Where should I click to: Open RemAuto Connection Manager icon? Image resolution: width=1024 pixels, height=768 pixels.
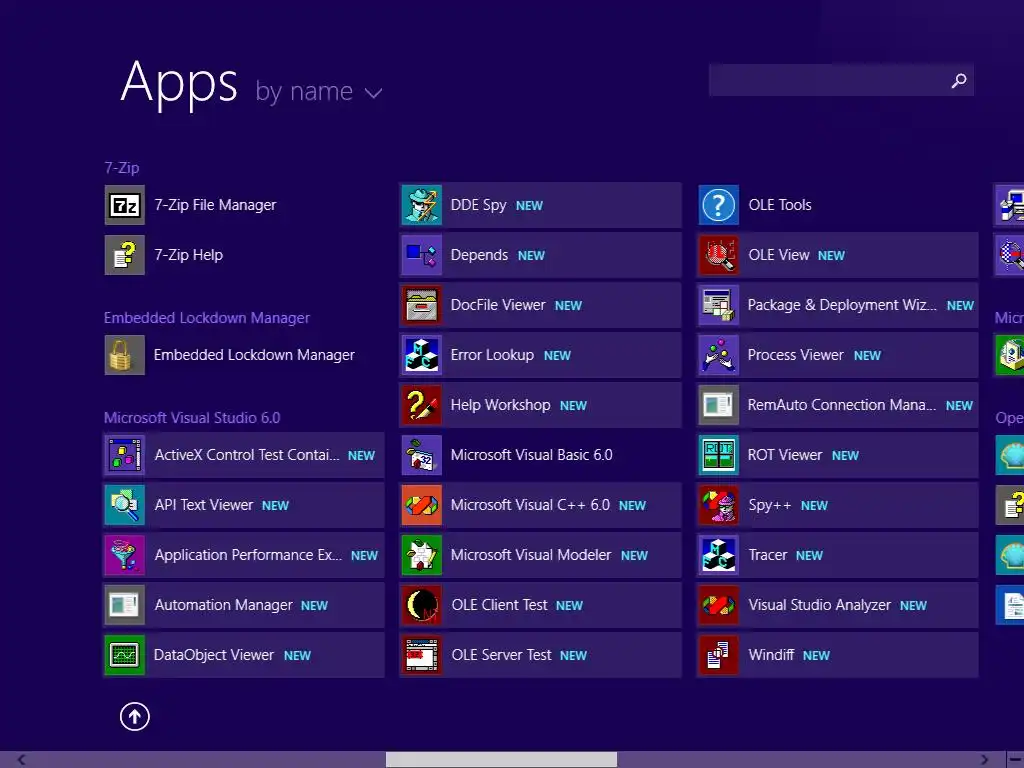pos(719,405)
